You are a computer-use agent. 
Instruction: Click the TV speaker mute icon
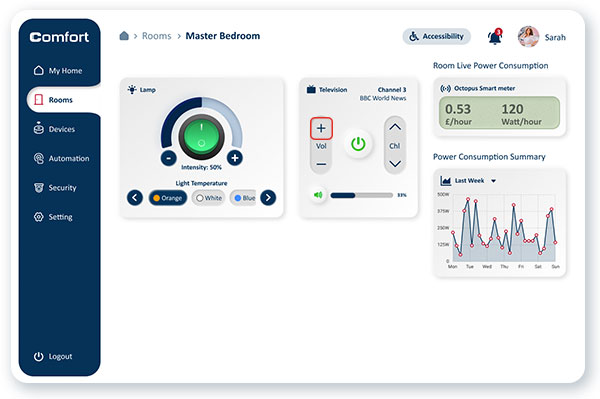318,195
